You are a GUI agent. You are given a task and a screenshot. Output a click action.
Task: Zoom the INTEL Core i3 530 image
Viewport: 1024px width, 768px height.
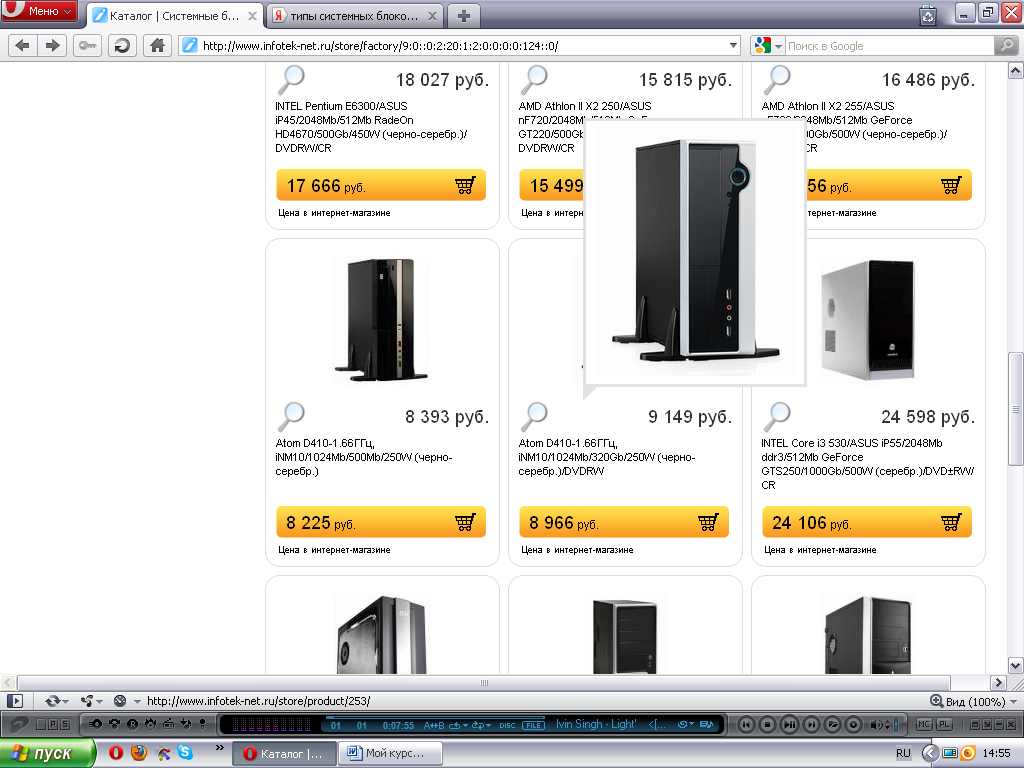click(777, 417)
